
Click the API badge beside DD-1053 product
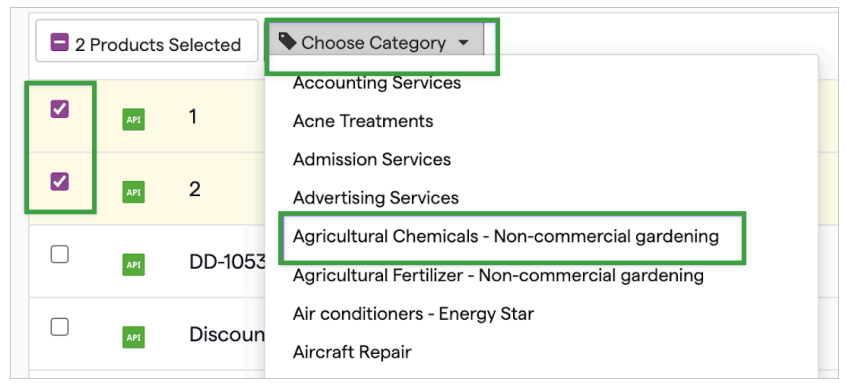[133, 264]
